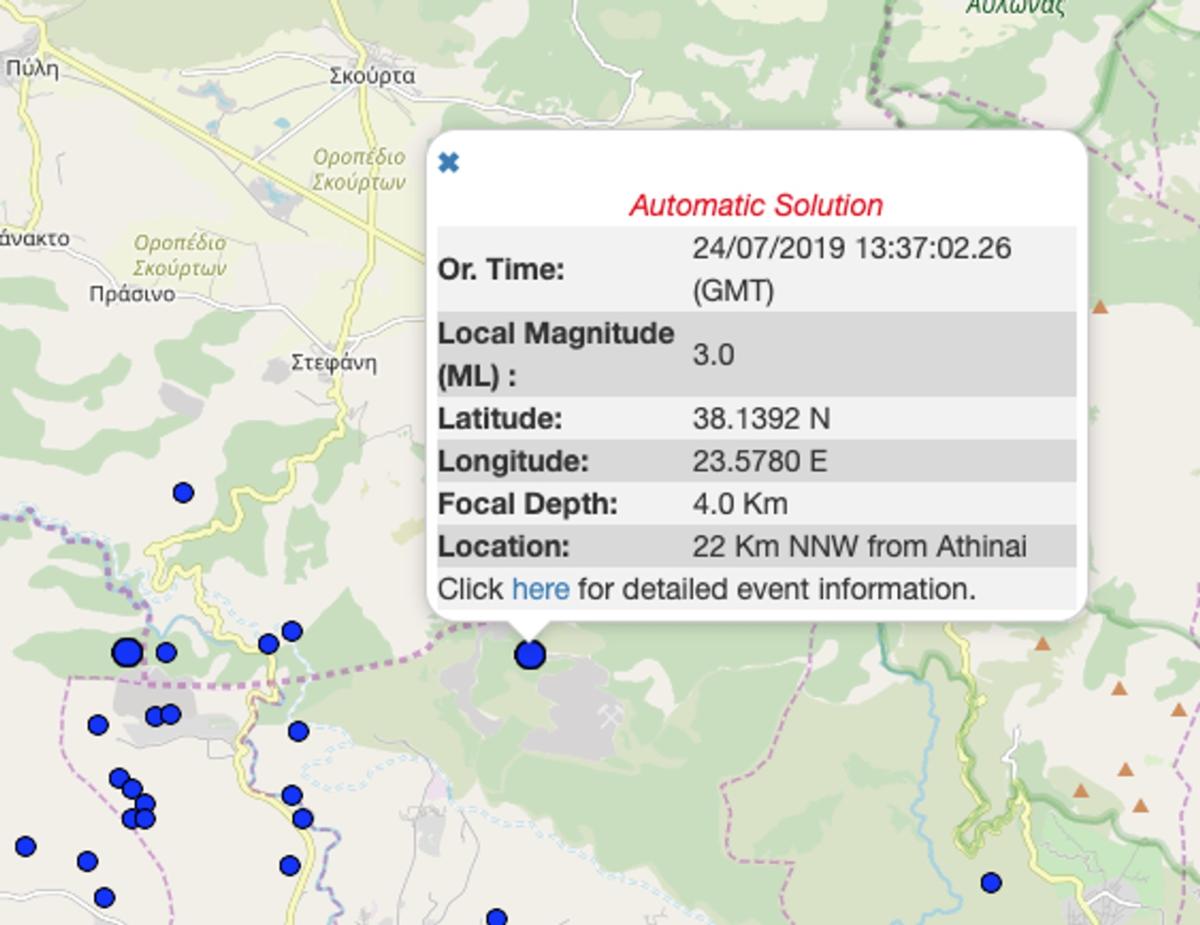The width and height of the screenshot is (1200, 925).
Task: Click the Σκούρτα town label
Action: point(372,76)
